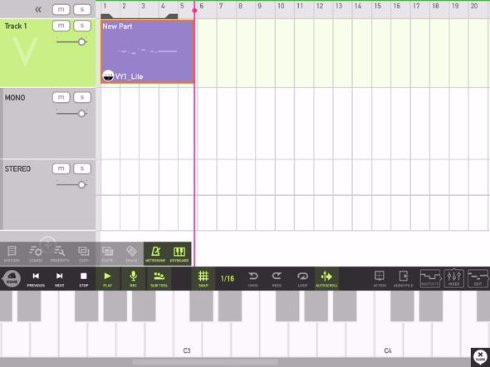
Task: Undo the last action
Action: coord(253,279)
